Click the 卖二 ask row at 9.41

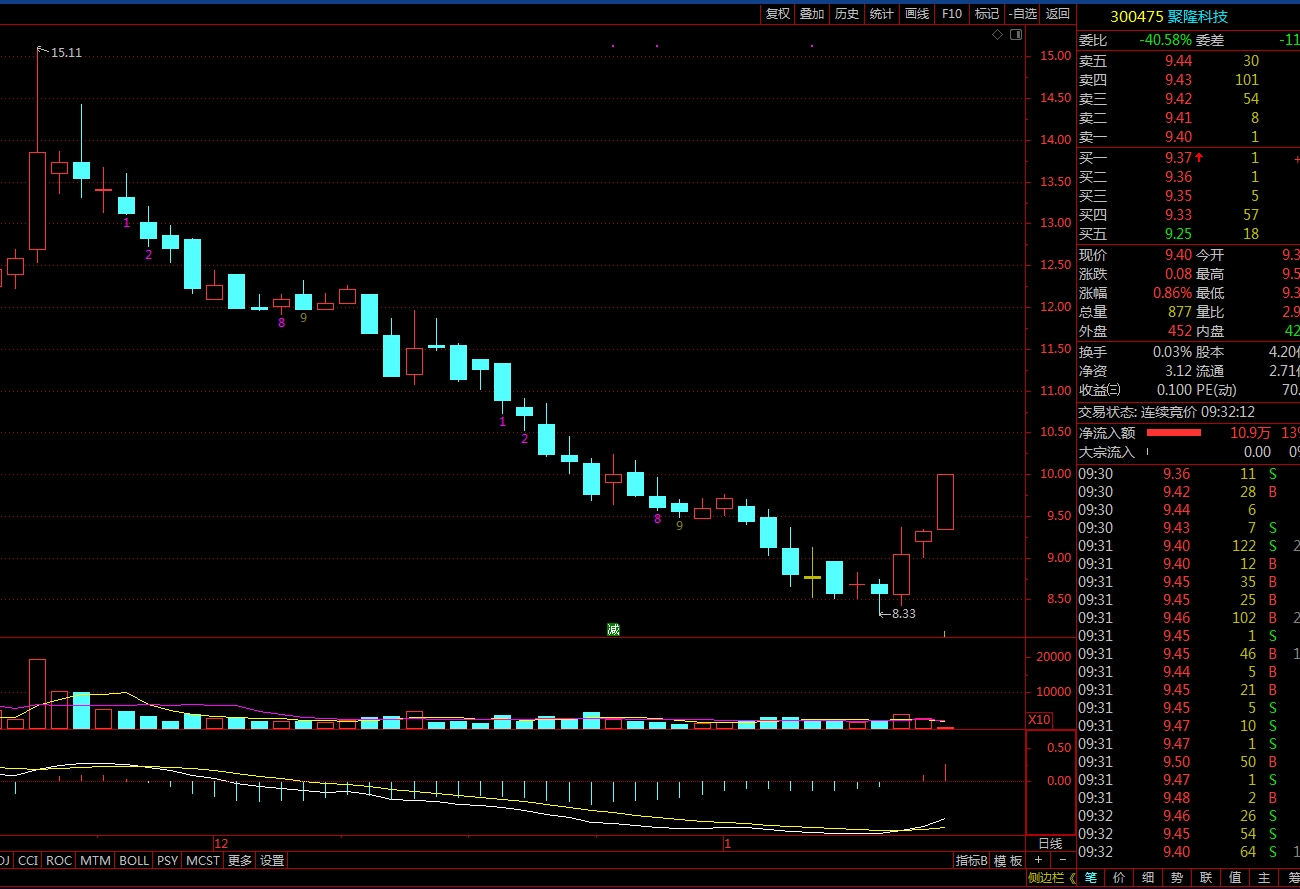(1188, 118)
